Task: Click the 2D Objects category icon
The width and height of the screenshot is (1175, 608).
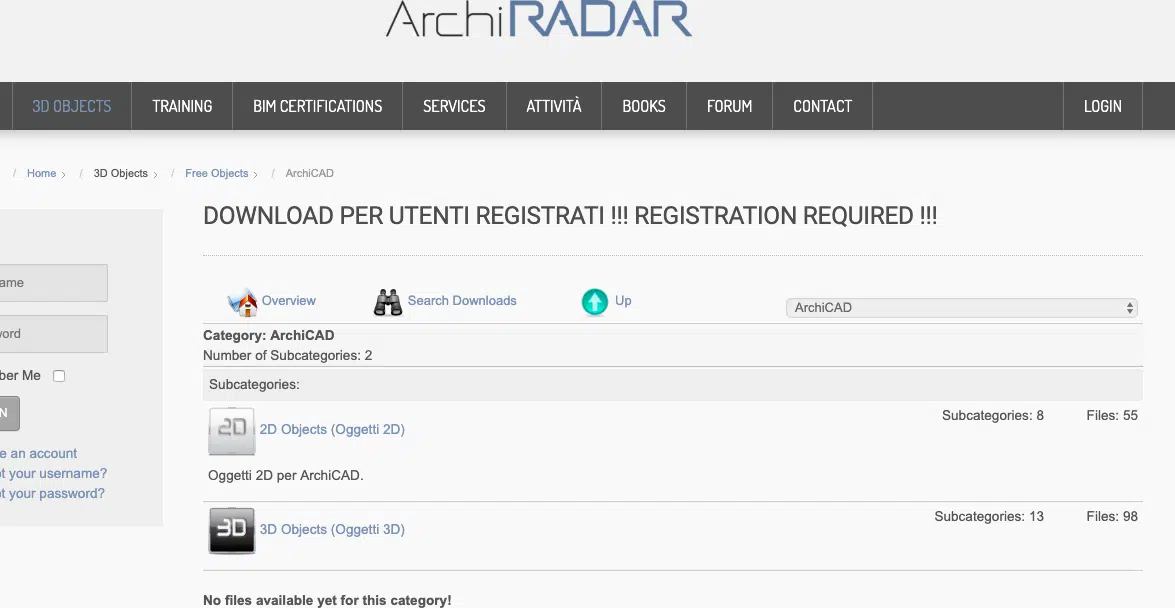Action: [x=231, y=431]
